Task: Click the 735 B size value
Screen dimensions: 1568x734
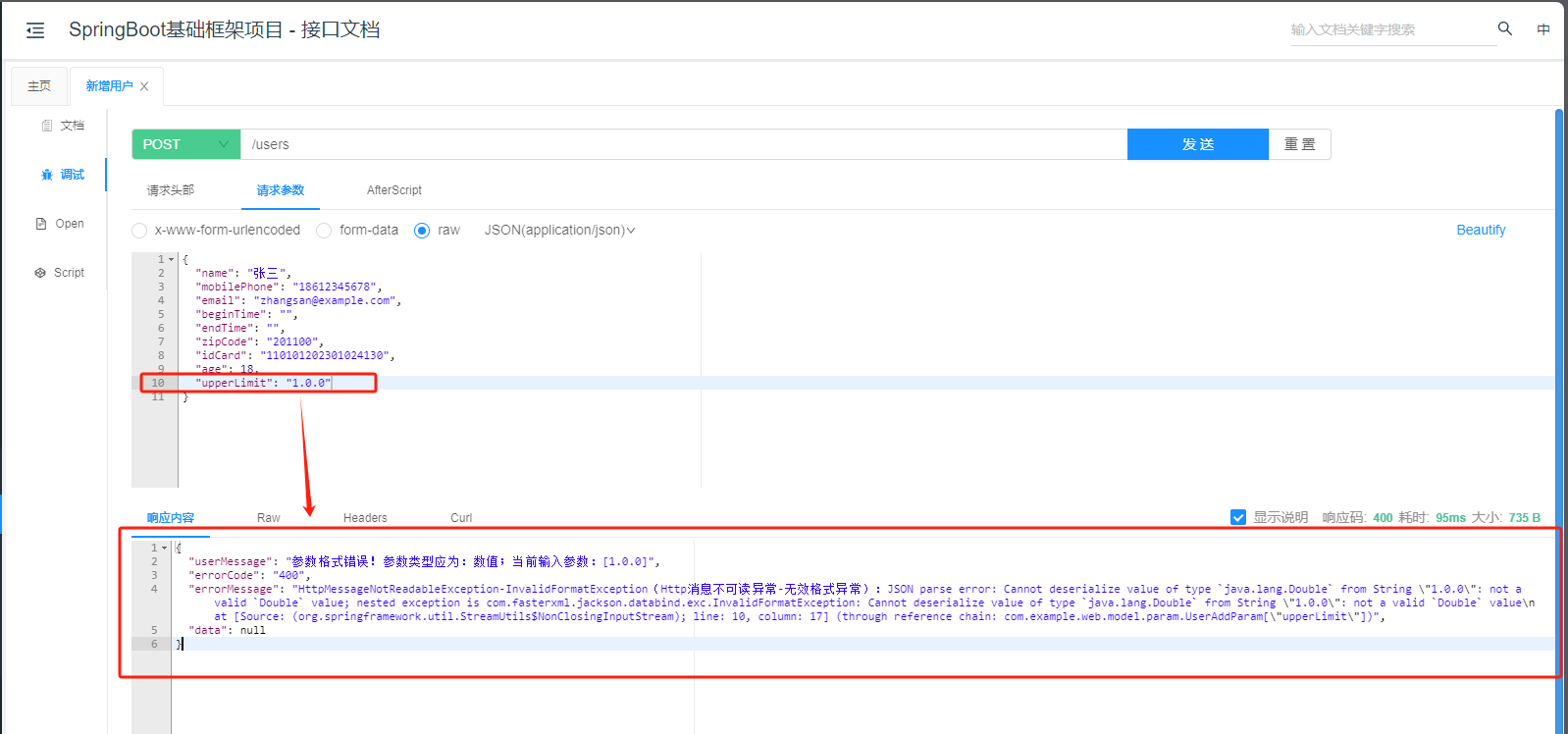Action: pos(1524,518)
